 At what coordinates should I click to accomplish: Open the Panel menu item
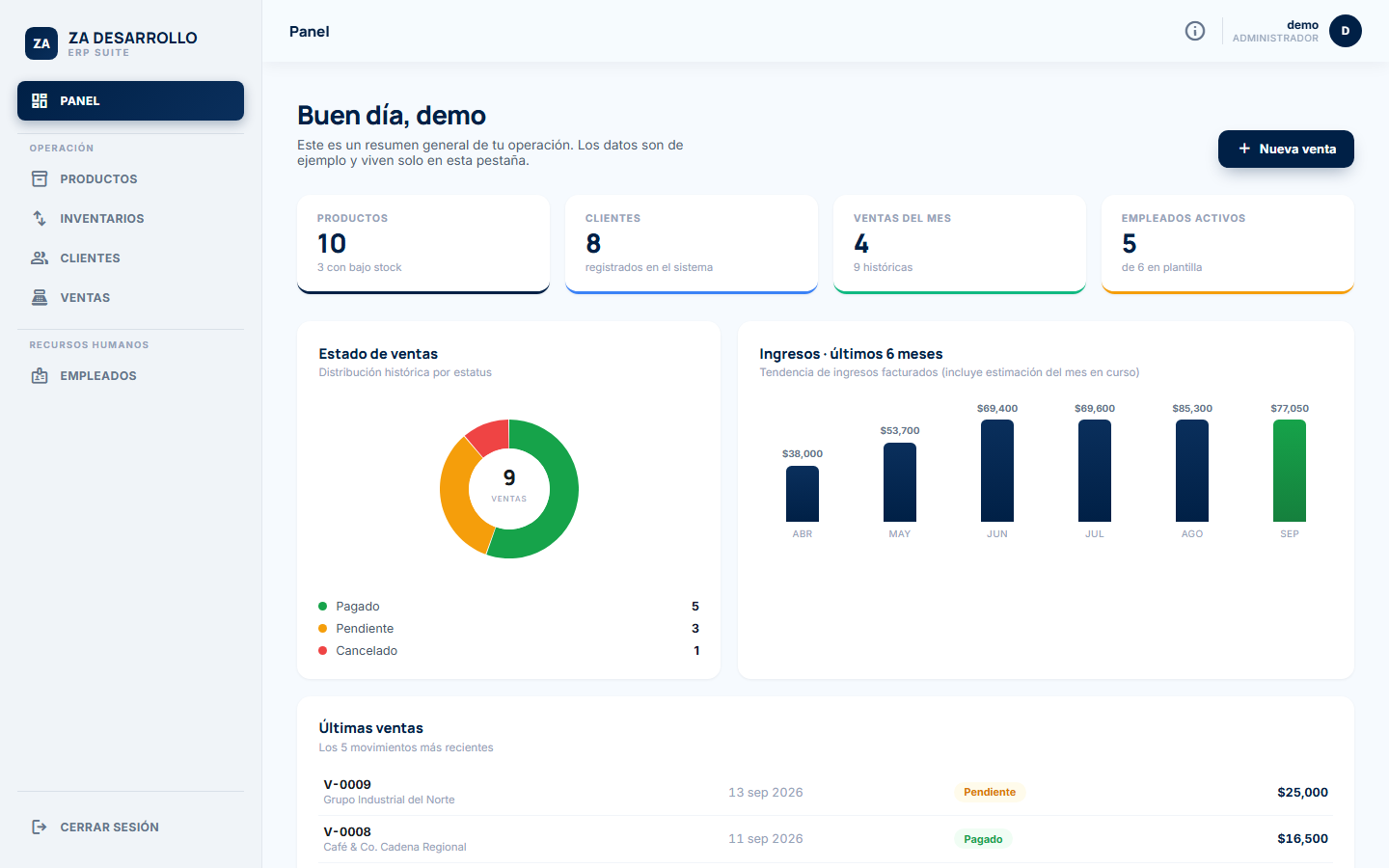point(130,100)
